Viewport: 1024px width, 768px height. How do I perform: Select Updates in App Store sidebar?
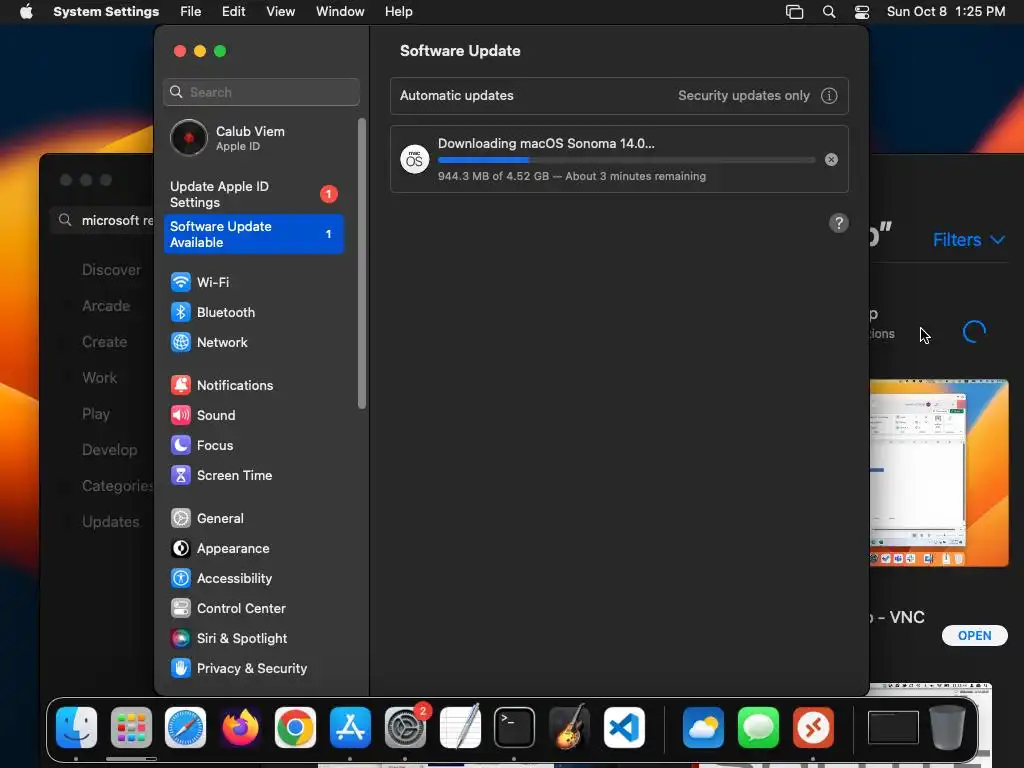coord(110,522)
